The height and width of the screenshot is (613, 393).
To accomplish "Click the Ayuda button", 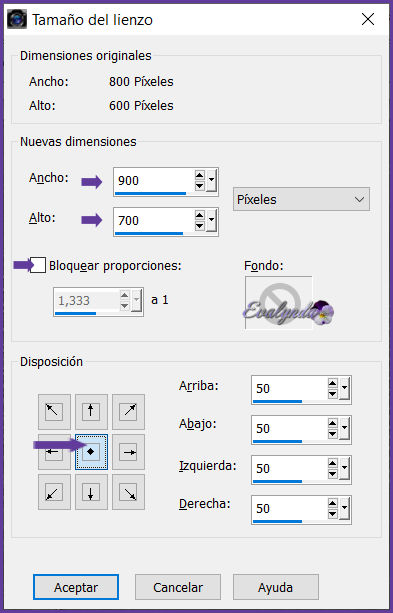I will coord(276,587).
